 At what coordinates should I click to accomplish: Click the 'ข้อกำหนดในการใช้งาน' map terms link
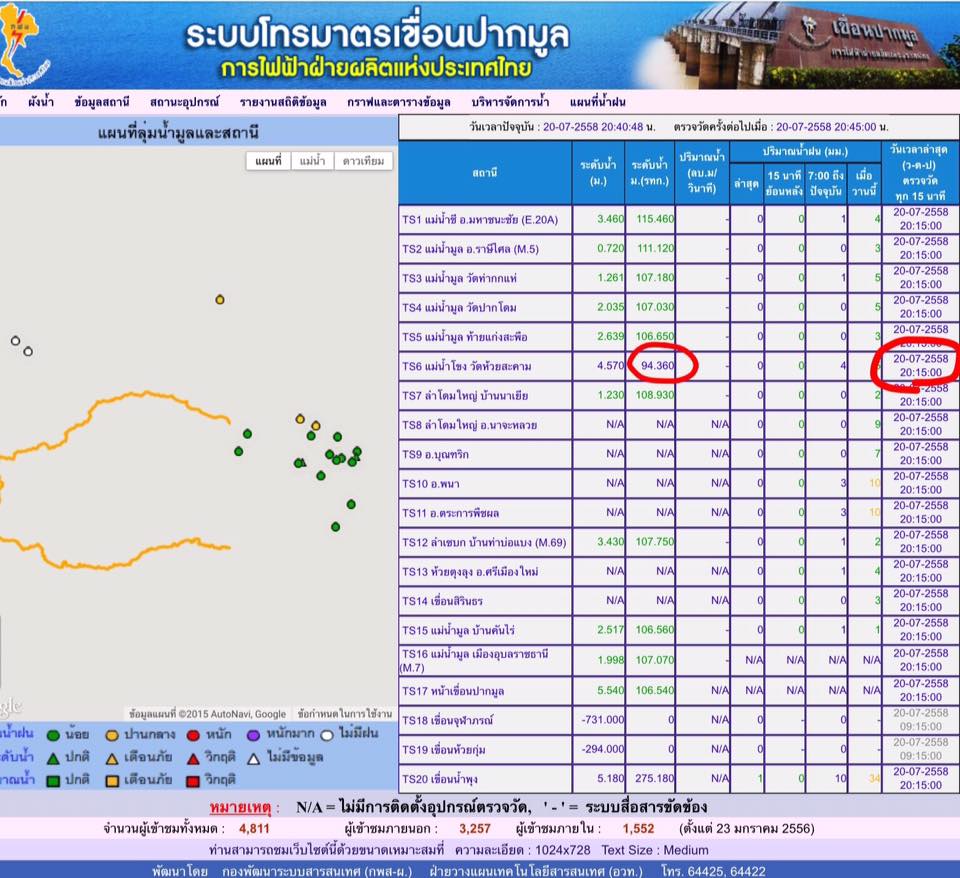point(344,714)
